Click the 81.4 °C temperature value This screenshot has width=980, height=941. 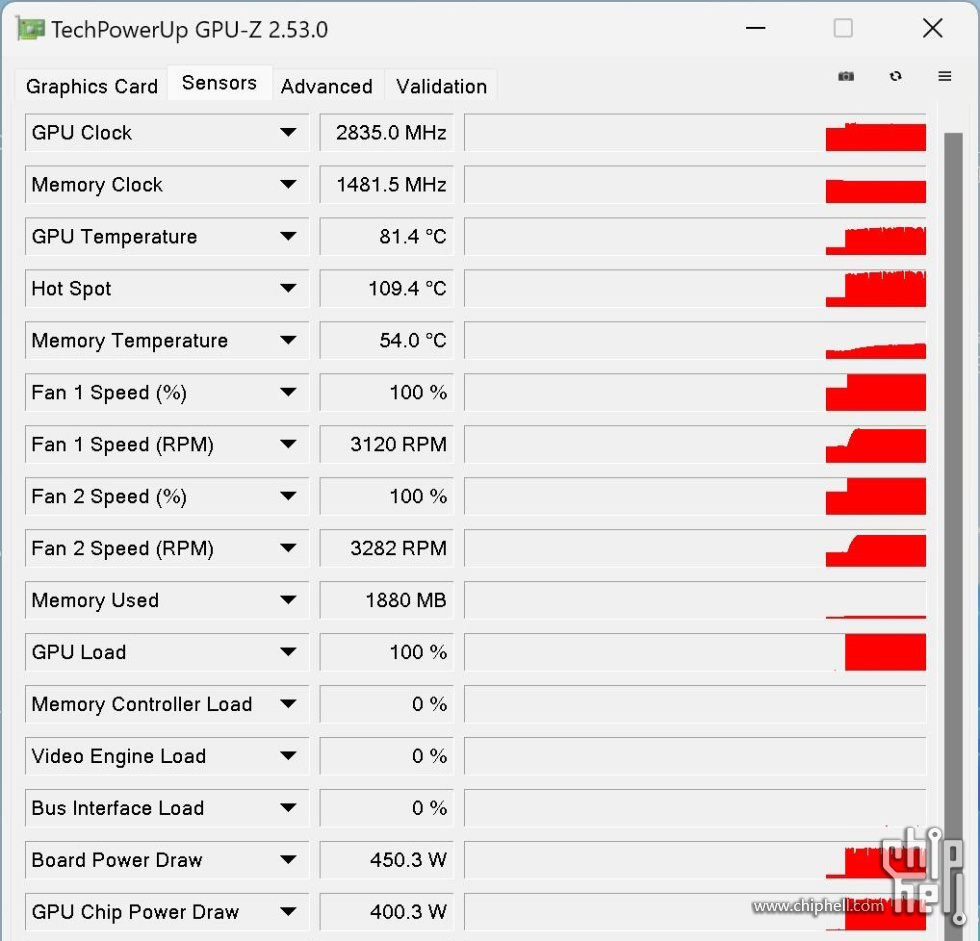[x=386, y=236]
